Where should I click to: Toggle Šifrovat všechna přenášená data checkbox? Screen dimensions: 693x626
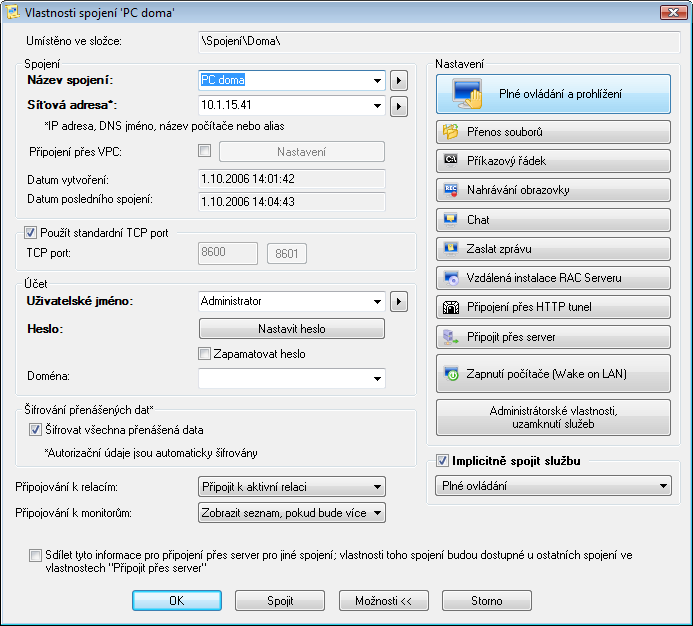[35, 430]
